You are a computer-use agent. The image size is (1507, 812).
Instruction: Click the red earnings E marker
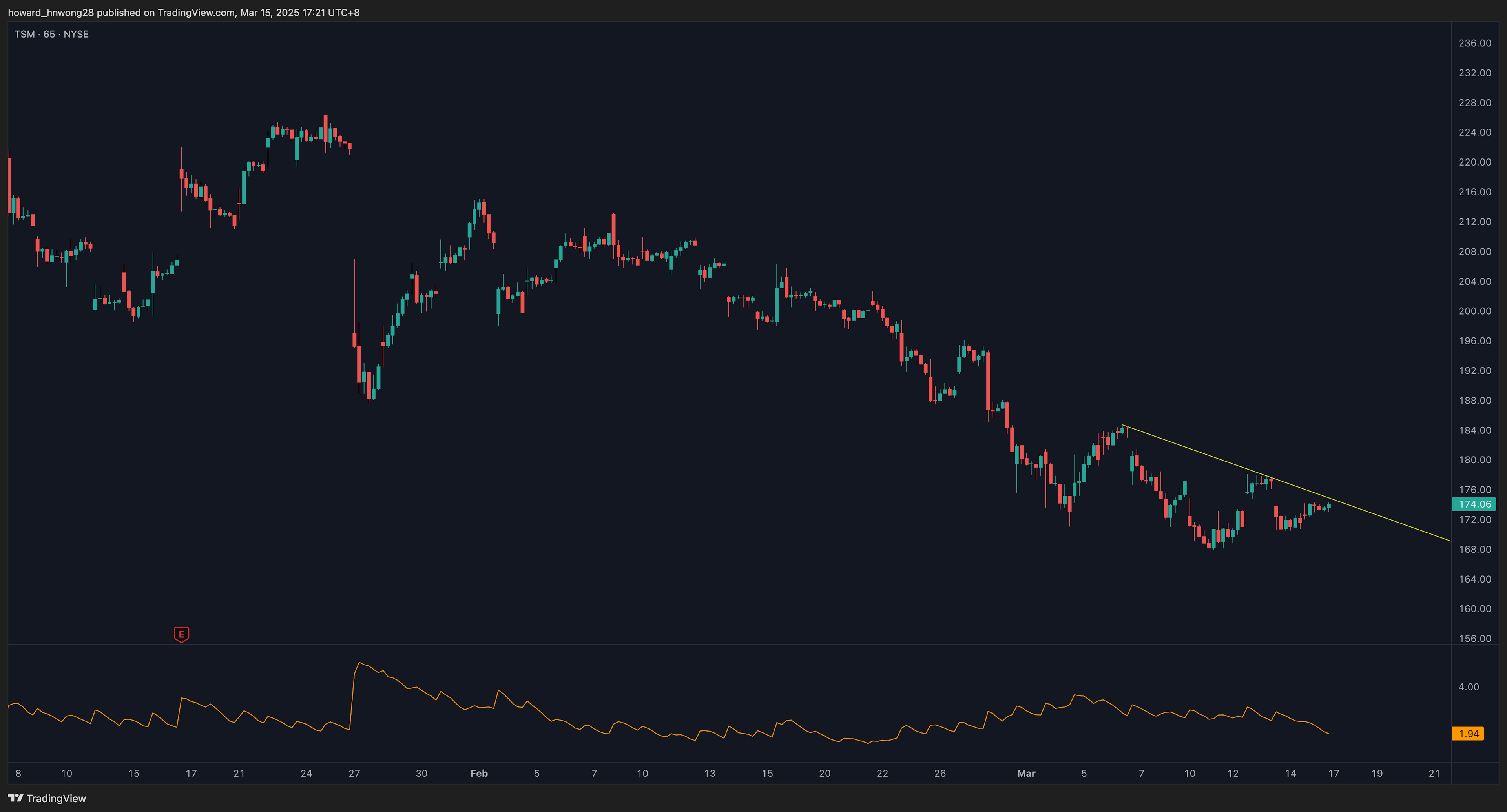(x=181, y=634)
